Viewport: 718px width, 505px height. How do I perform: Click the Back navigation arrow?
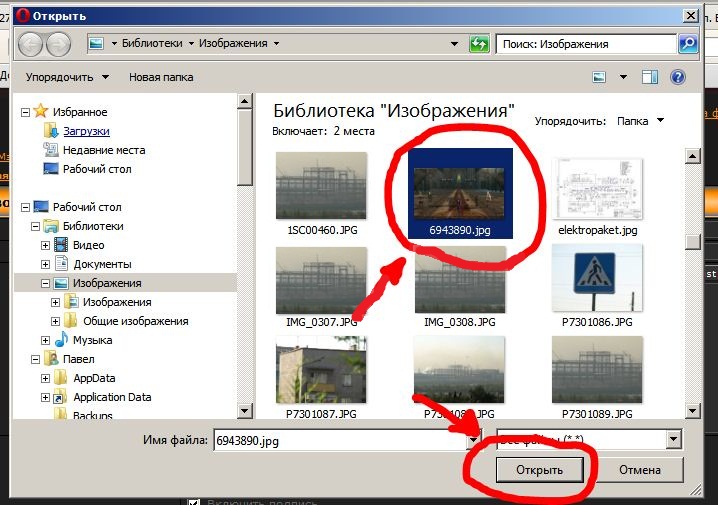coord(30,44)
